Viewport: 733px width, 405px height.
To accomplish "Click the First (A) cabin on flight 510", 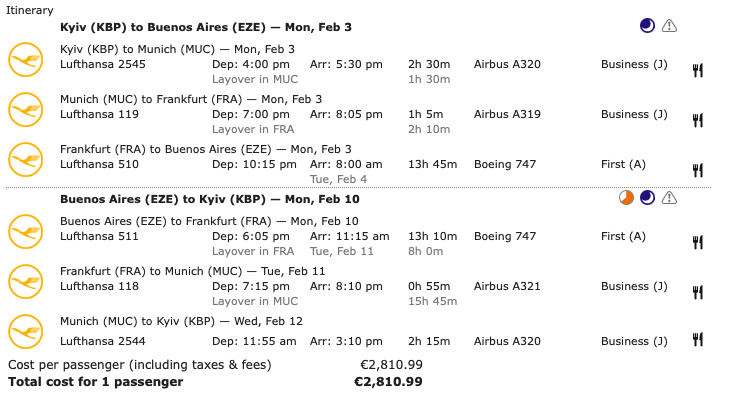I will [623, 164].
